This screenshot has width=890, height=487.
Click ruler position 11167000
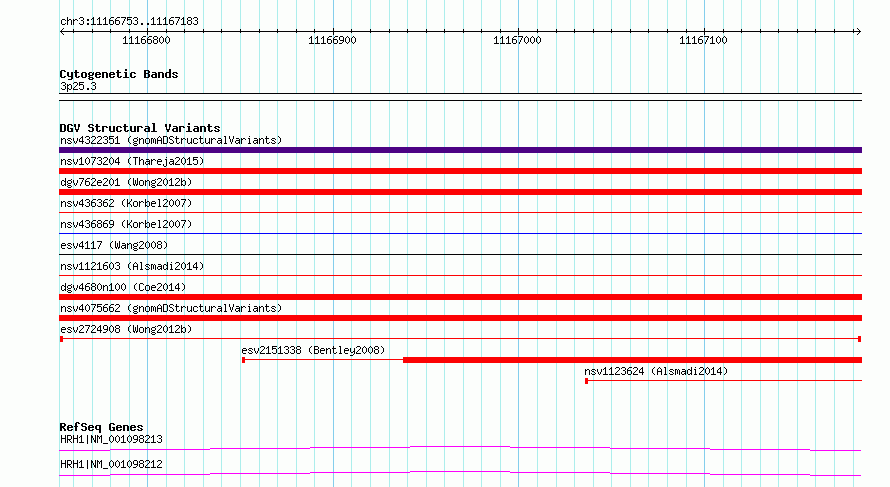[x=517, y=40]
